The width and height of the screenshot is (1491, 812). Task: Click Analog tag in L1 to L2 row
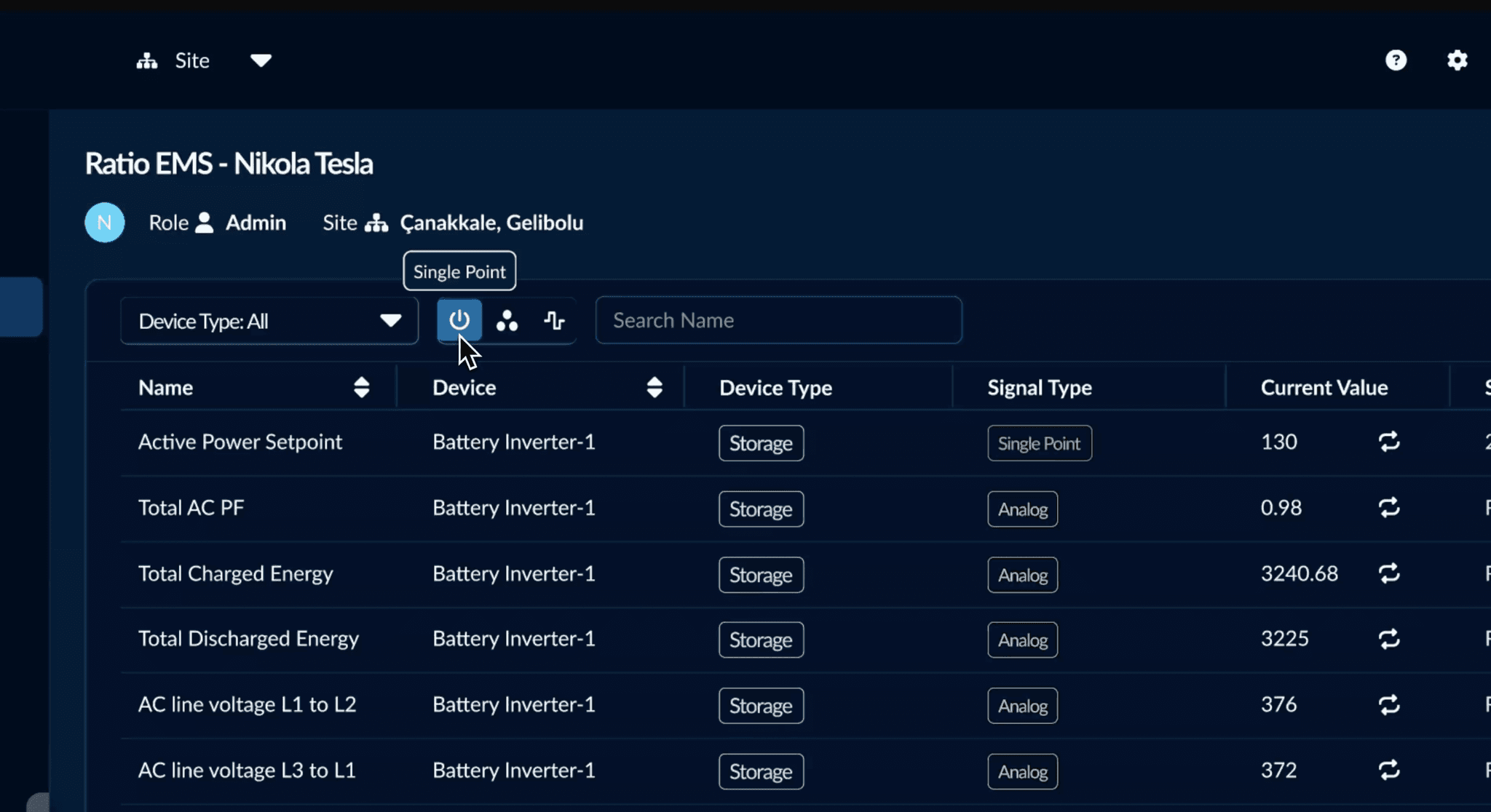point(1022,706)
